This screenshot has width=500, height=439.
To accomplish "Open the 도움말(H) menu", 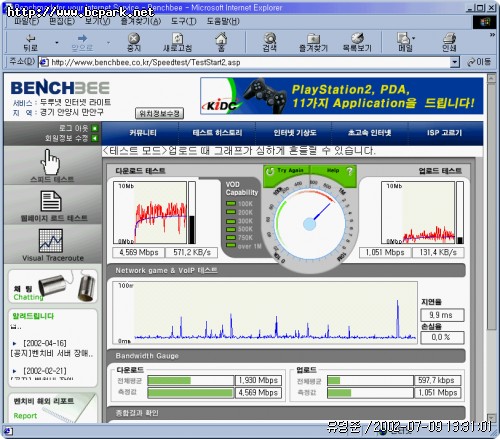I will click(223, 21).
